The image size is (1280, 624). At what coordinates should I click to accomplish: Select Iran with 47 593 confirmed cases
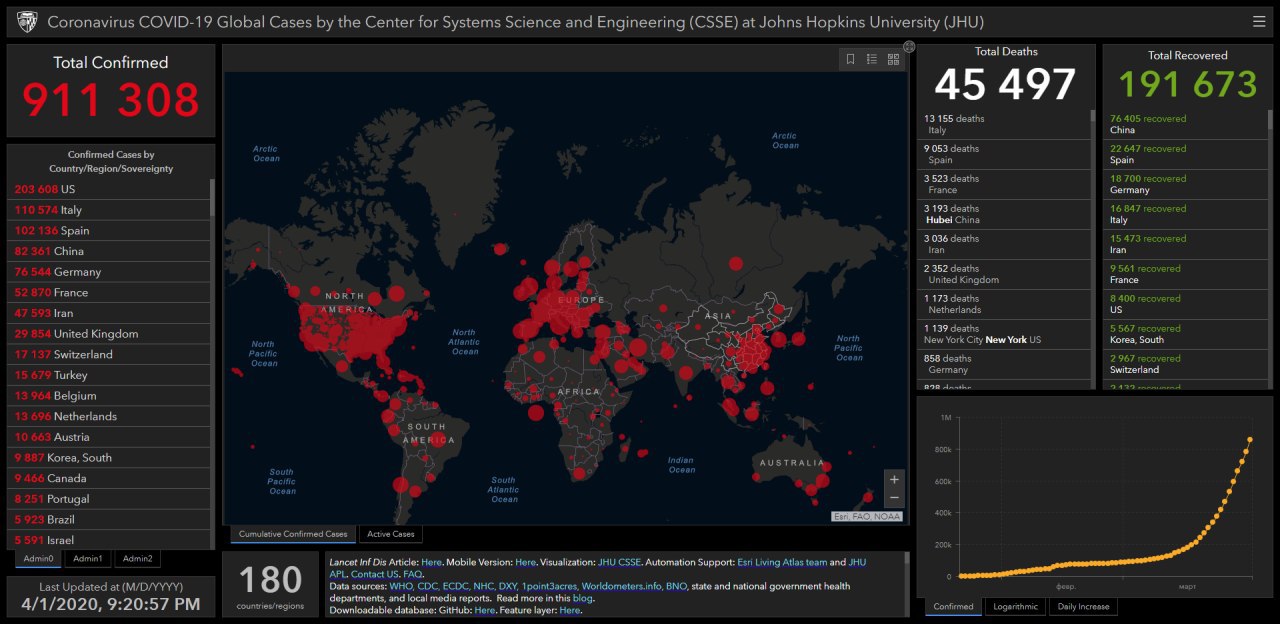coord(110,313)
